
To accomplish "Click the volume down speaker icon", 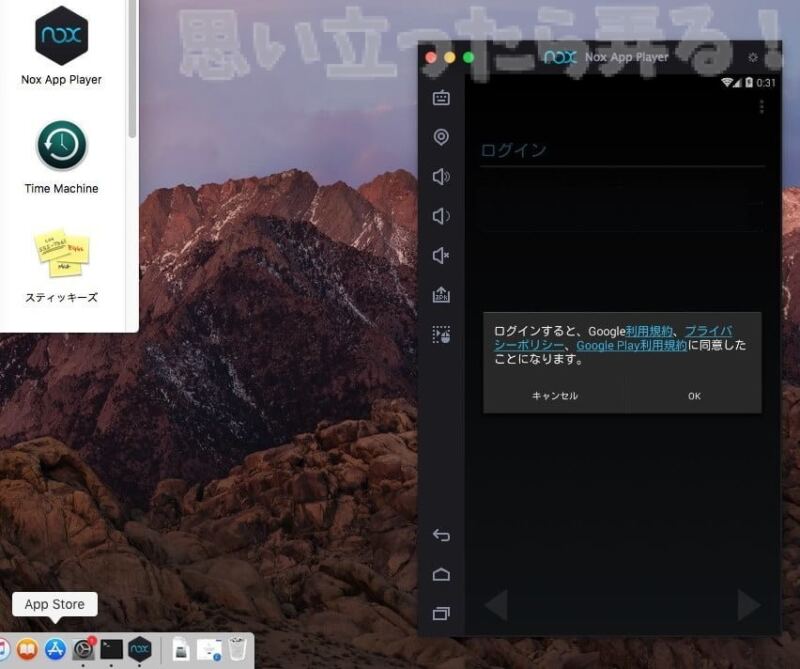I will click(x=441, y=216).
